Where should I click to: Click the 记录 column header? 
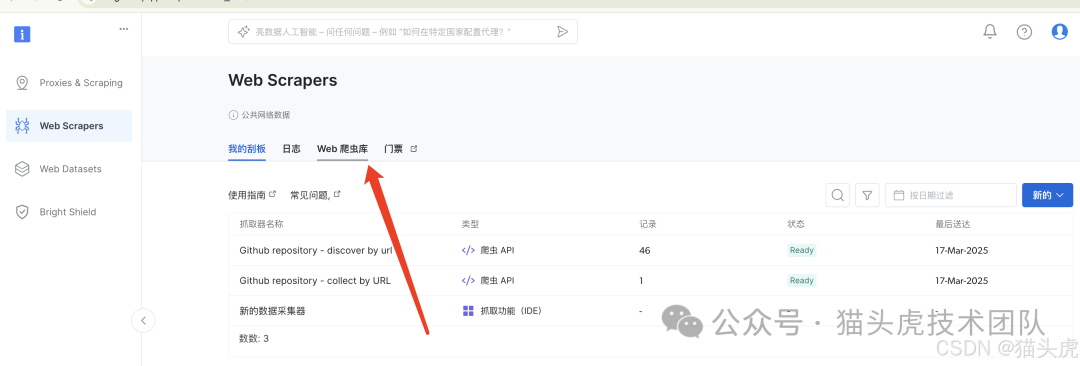point(647,224)
